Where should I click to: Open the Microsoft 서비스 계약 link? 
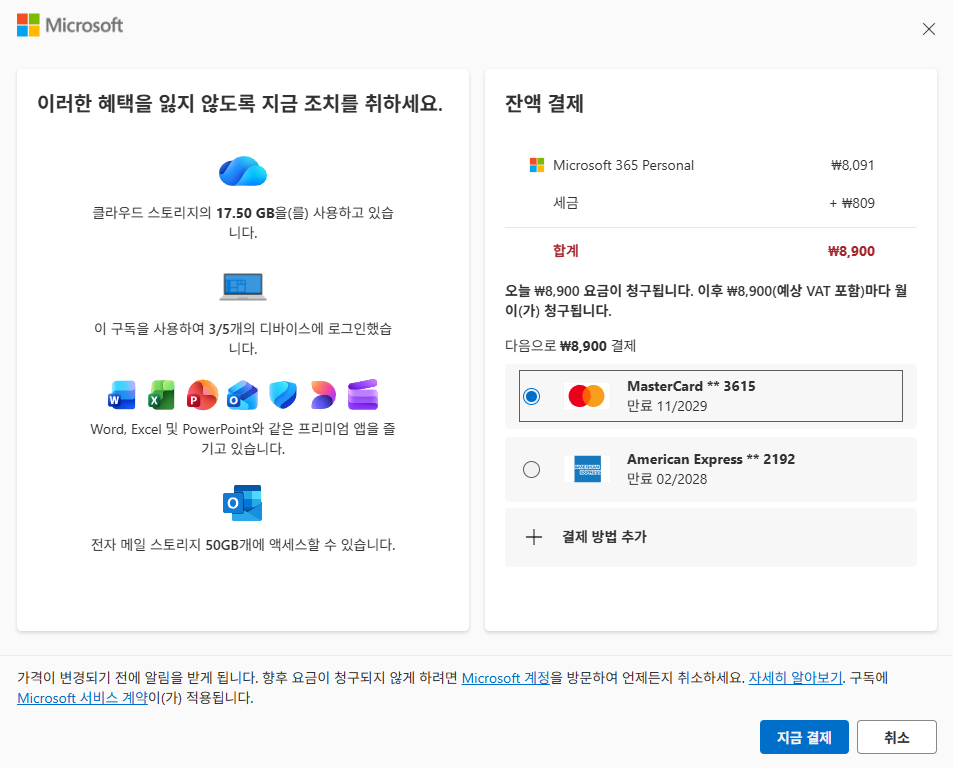coord(83,698)
